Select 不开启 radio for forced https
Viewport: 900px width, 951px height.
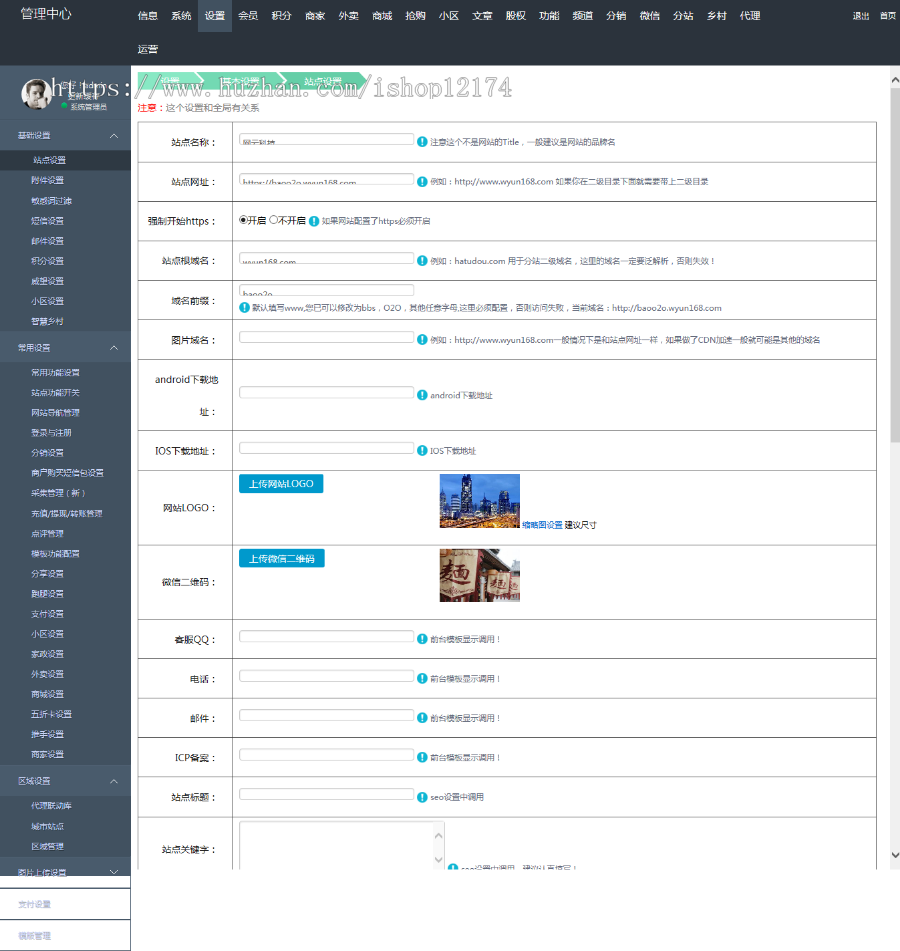tap(273, 220)
